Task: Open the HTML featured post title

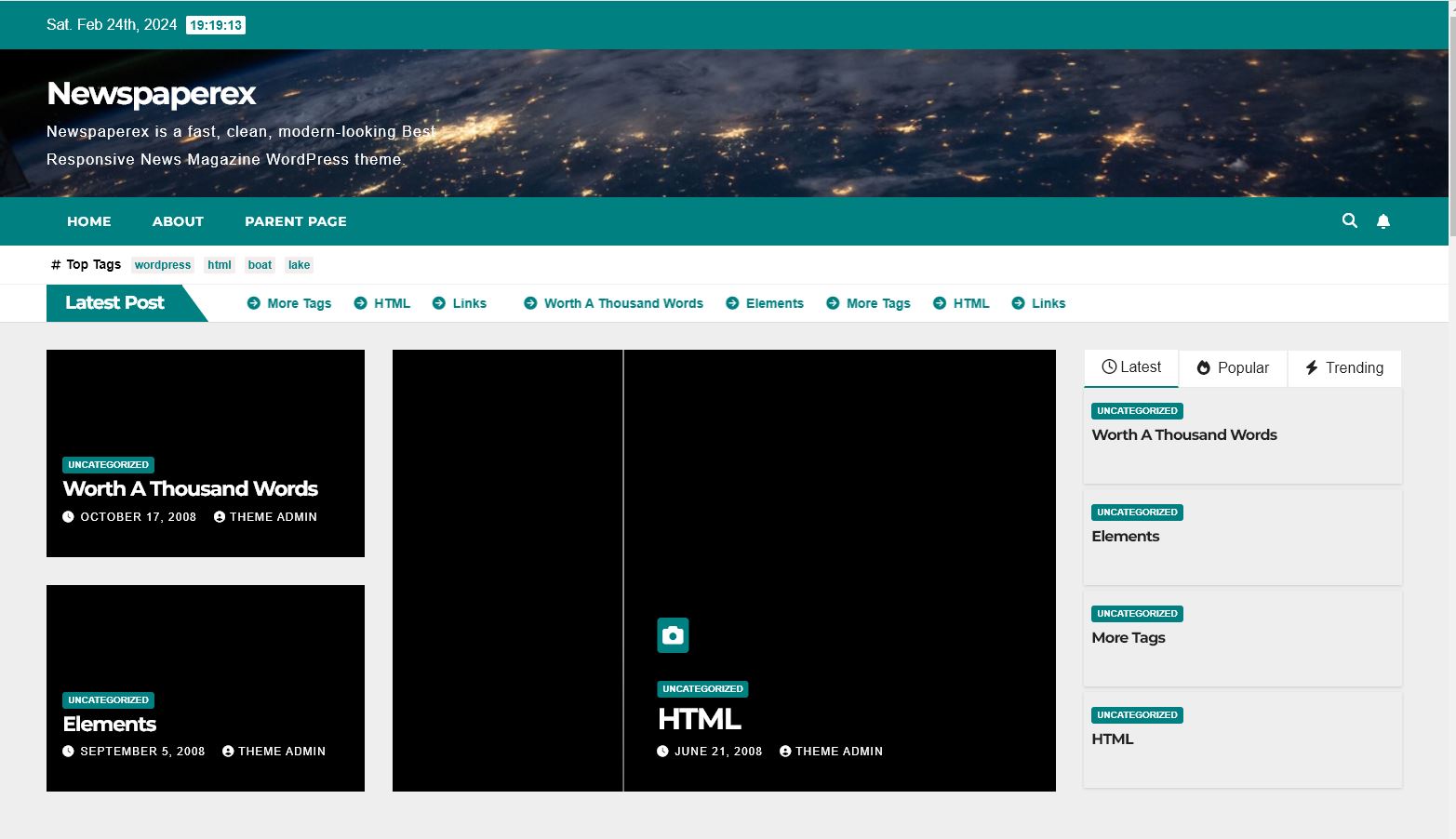Action: coord(699,719)
